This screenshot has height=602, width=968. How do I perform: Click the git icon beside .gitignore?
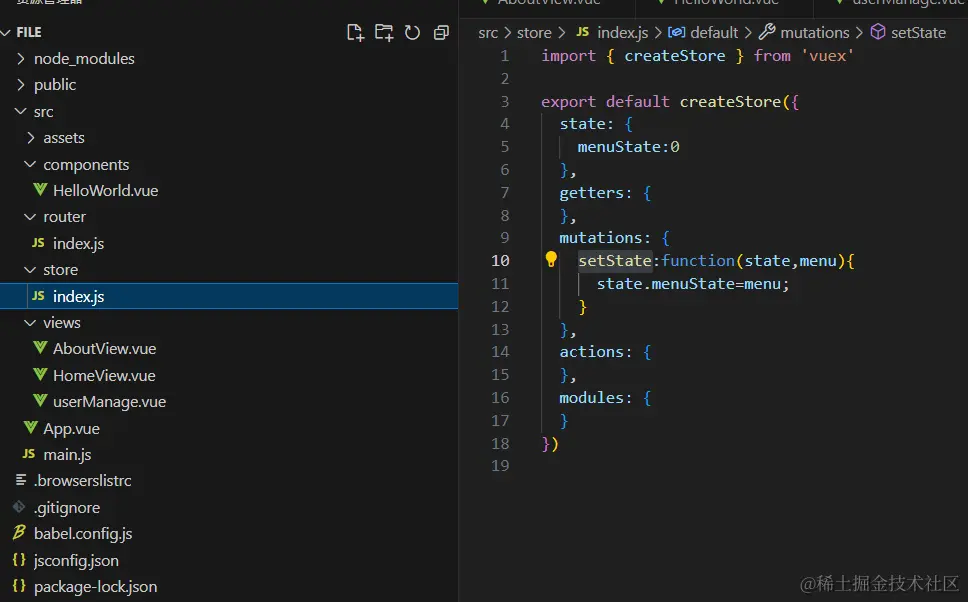pyautogui.click(x=19, y=507)
